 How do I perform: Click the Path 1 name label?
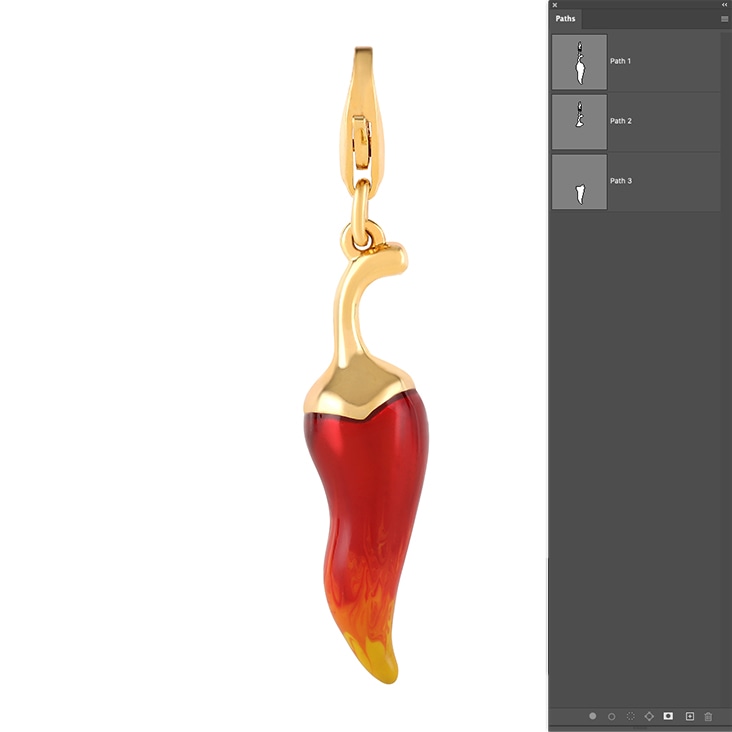(621, 62)
